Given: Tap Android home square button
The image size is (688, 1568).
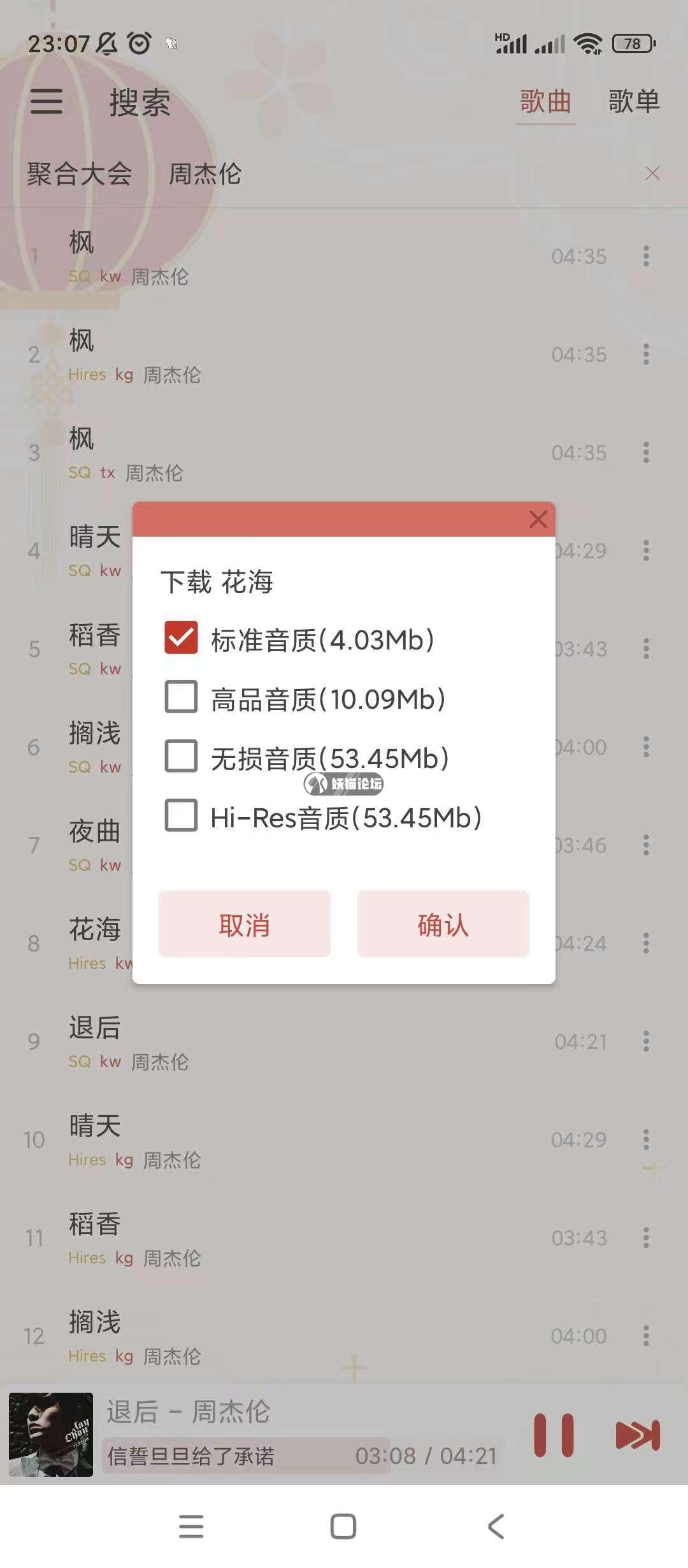Looking at the screenshot, I should pyautogui.click(x=343, y=1527).
